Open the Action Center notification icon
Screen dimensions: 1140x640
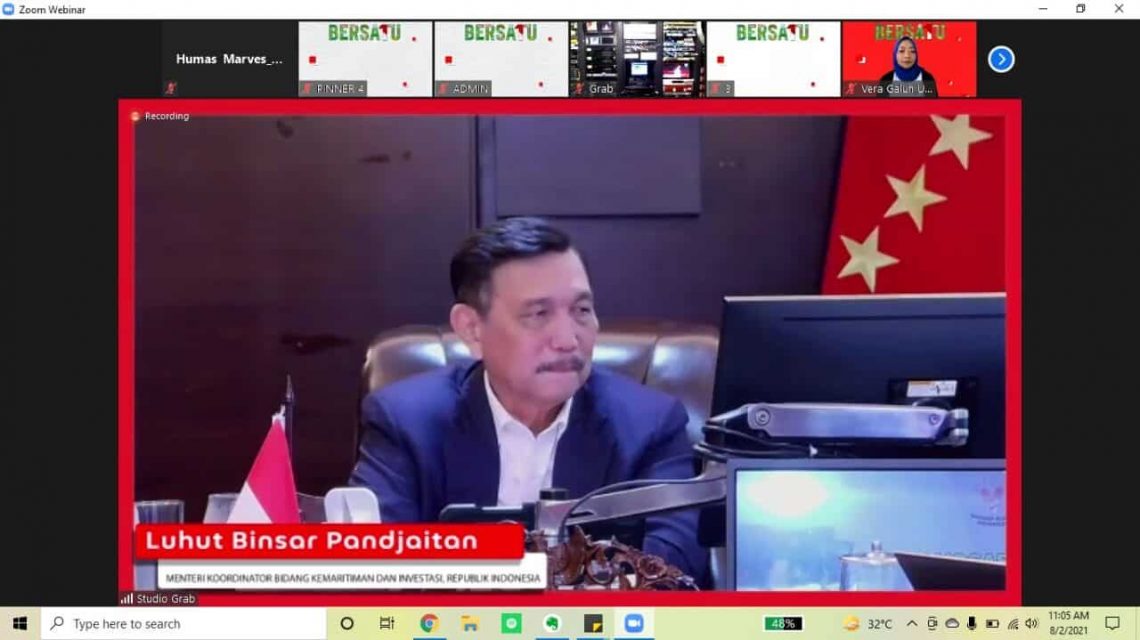coord(1113,621)
